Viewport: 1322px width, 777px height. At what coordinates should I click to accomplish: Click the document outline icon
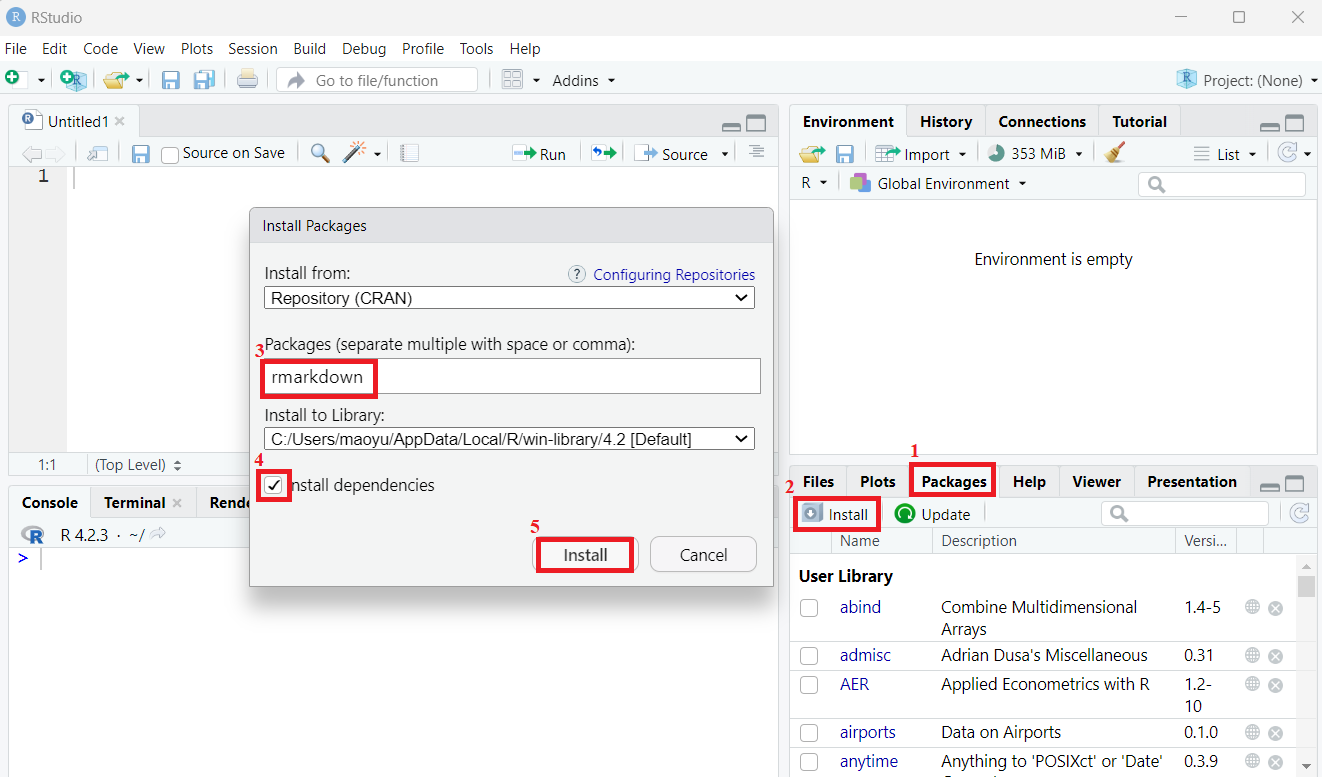coord(757,152)
